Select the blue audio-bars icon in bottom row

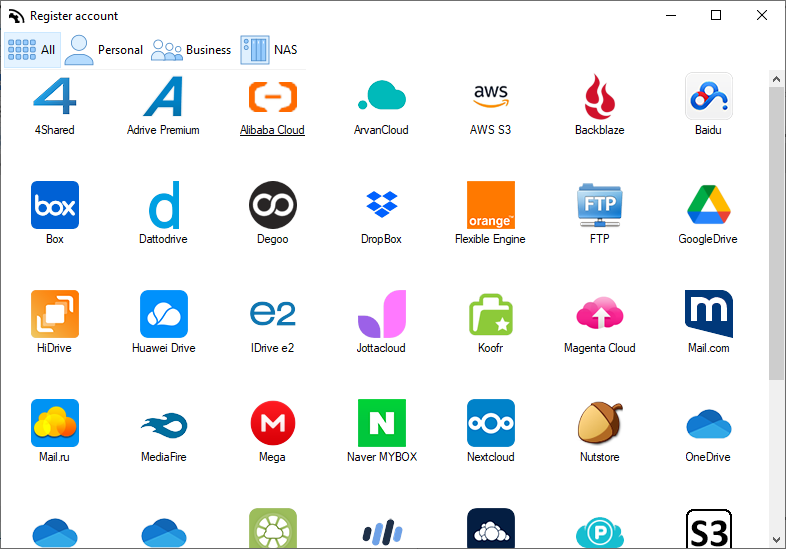click(381, 532)
